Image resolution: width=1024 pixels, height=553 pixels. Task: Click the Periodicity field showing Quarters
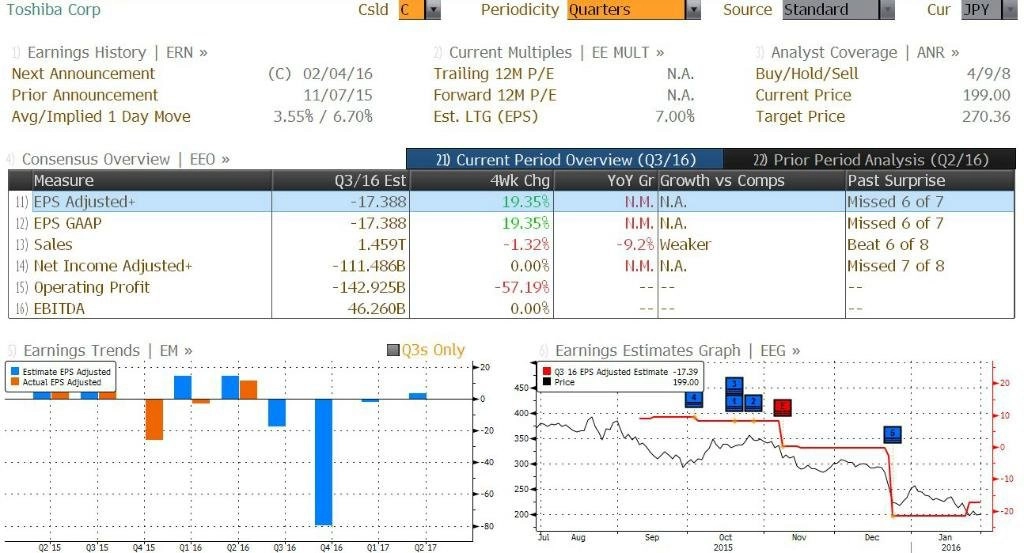tap(626, 10)
